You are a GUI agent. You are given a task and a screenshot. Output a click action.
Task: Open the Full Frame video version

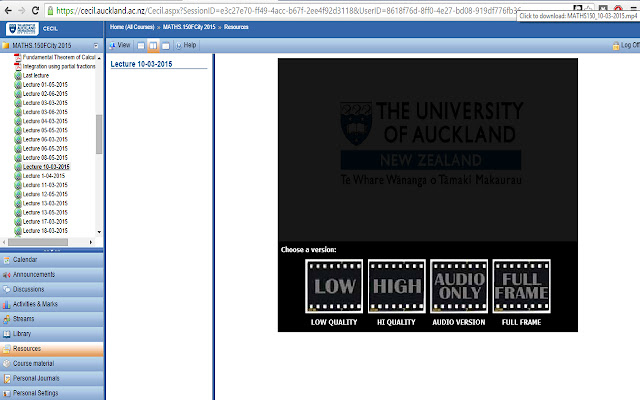click(522, 287)
